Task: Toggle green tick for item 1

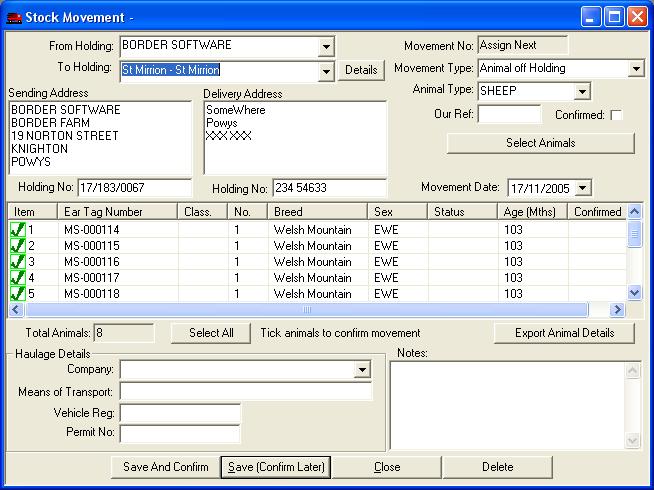Action: pos(18,230)
